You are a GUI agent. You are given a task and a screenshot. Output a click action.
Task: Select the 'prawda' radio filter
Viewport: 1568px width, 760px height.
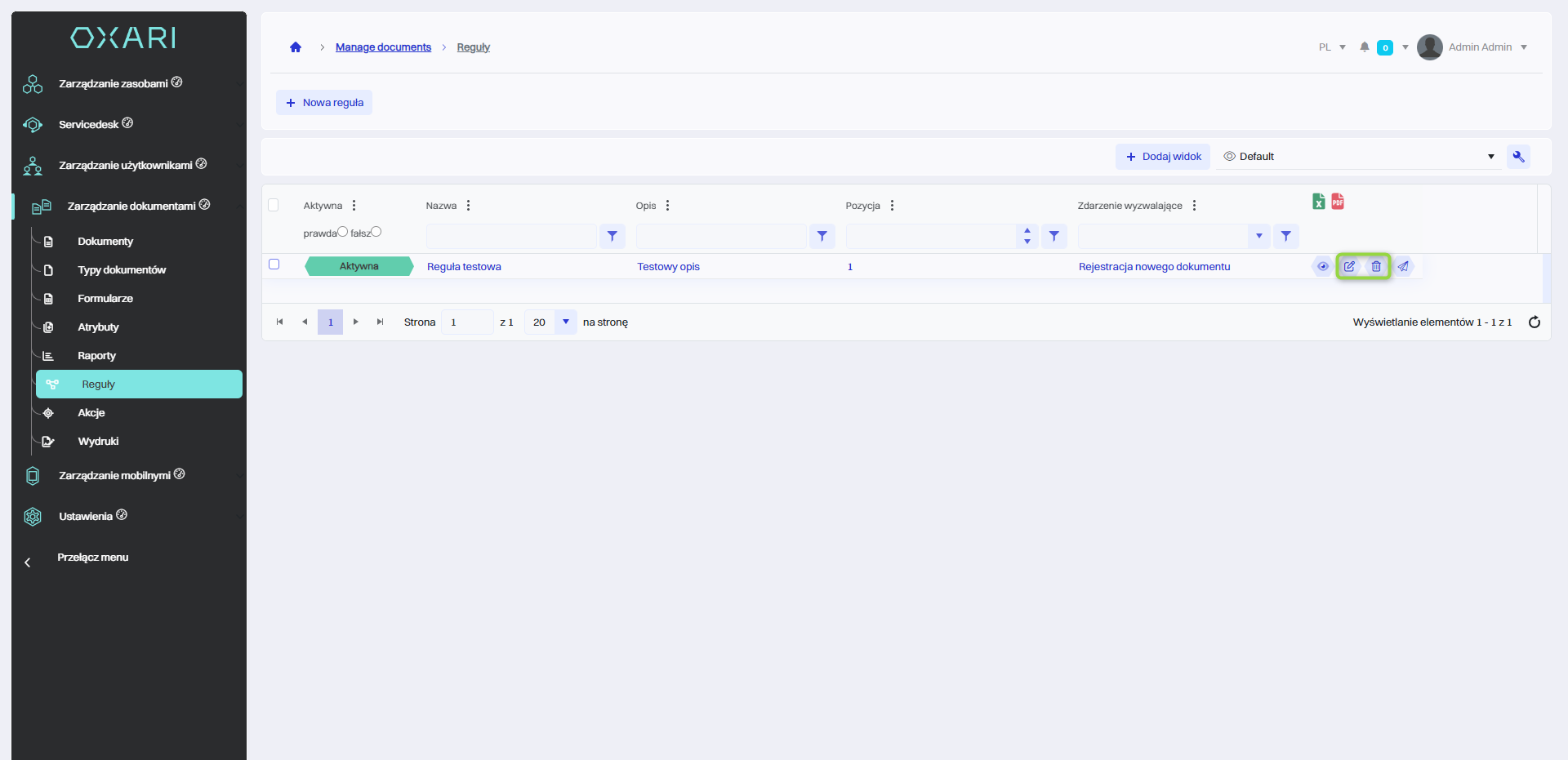click(343, 232)
